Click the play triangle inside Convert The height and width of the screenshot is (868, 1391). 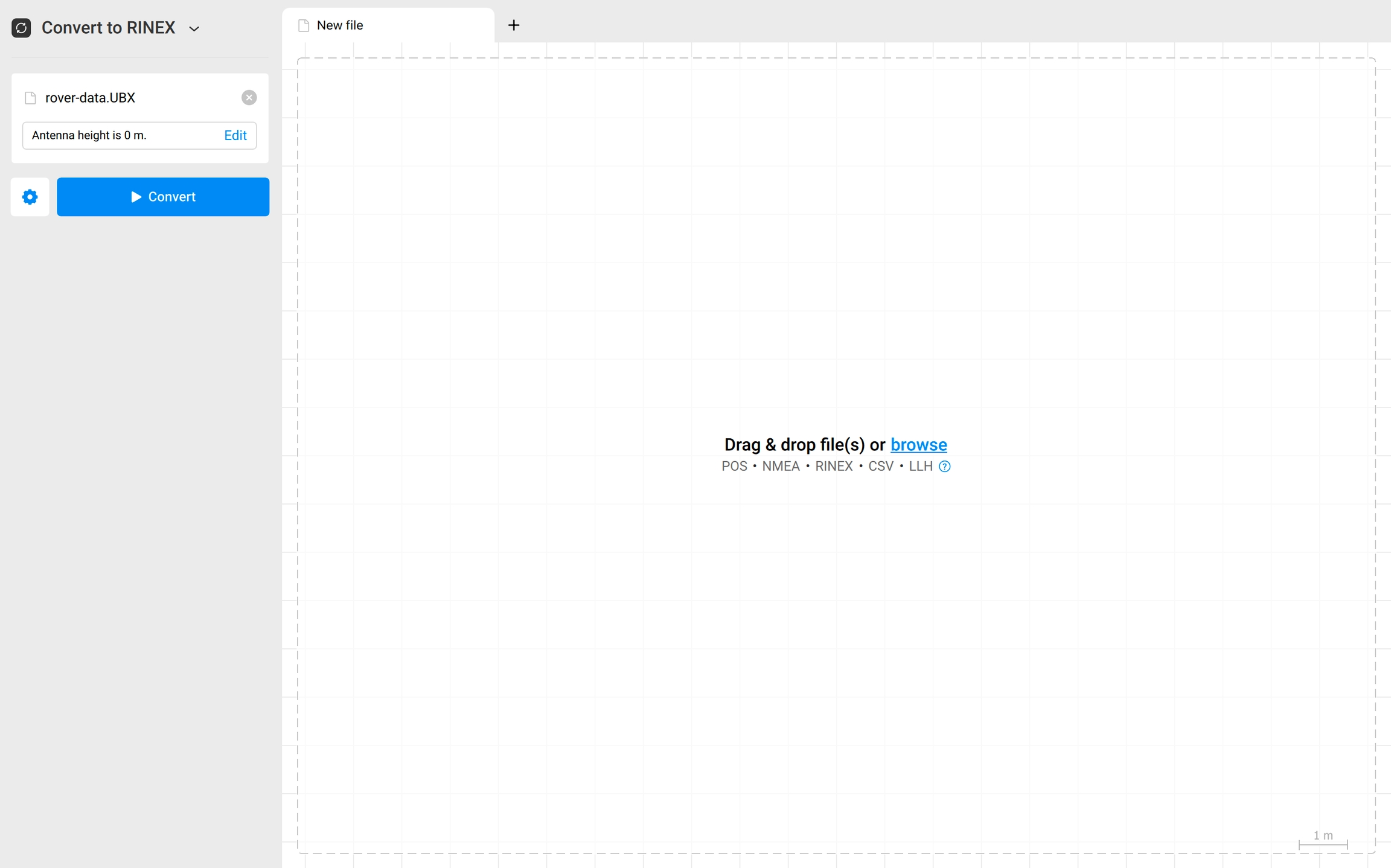(x=136, y=197)
